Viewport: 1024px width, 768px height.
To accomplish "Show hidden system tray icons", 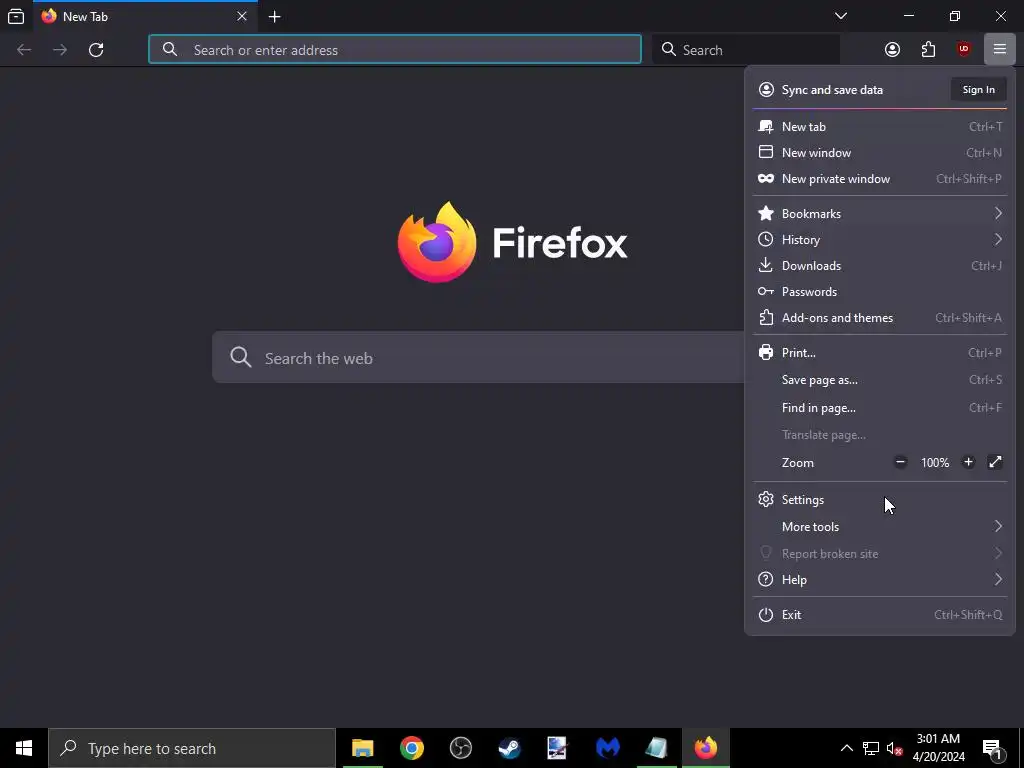I will tap(846, 748).
